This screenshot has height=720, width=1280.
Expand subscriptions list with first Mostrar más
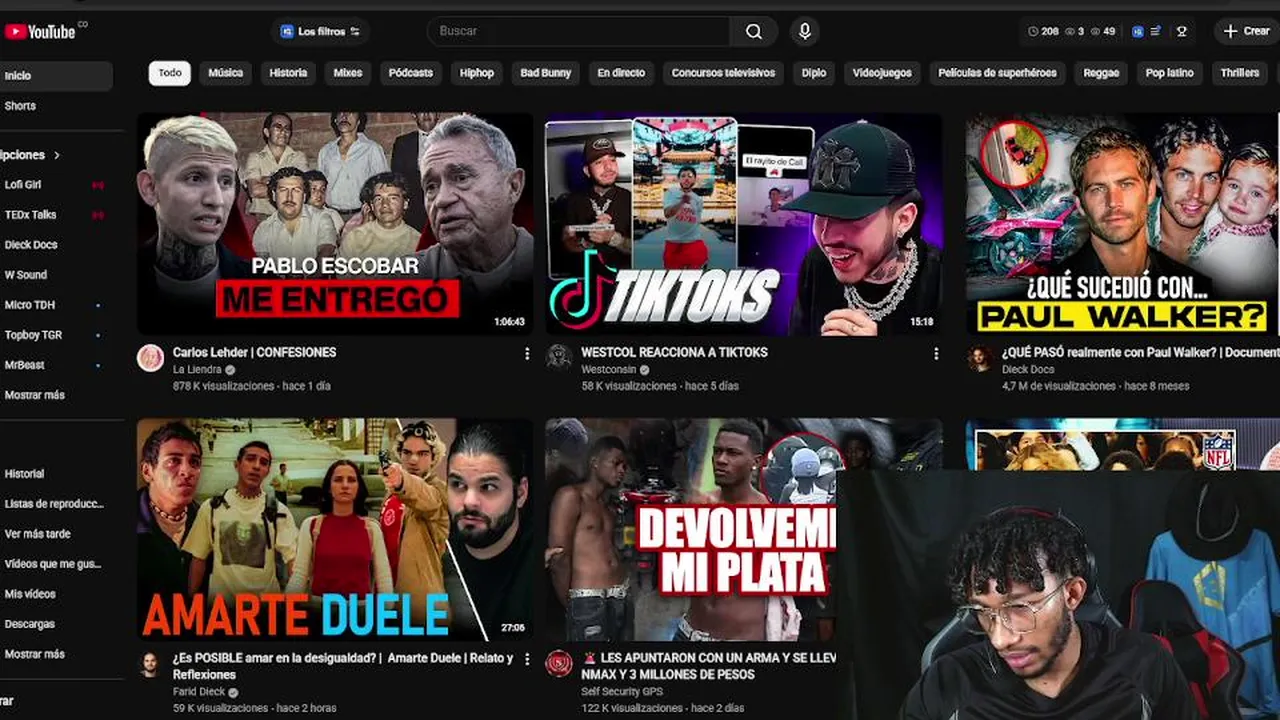coord(35,395)
